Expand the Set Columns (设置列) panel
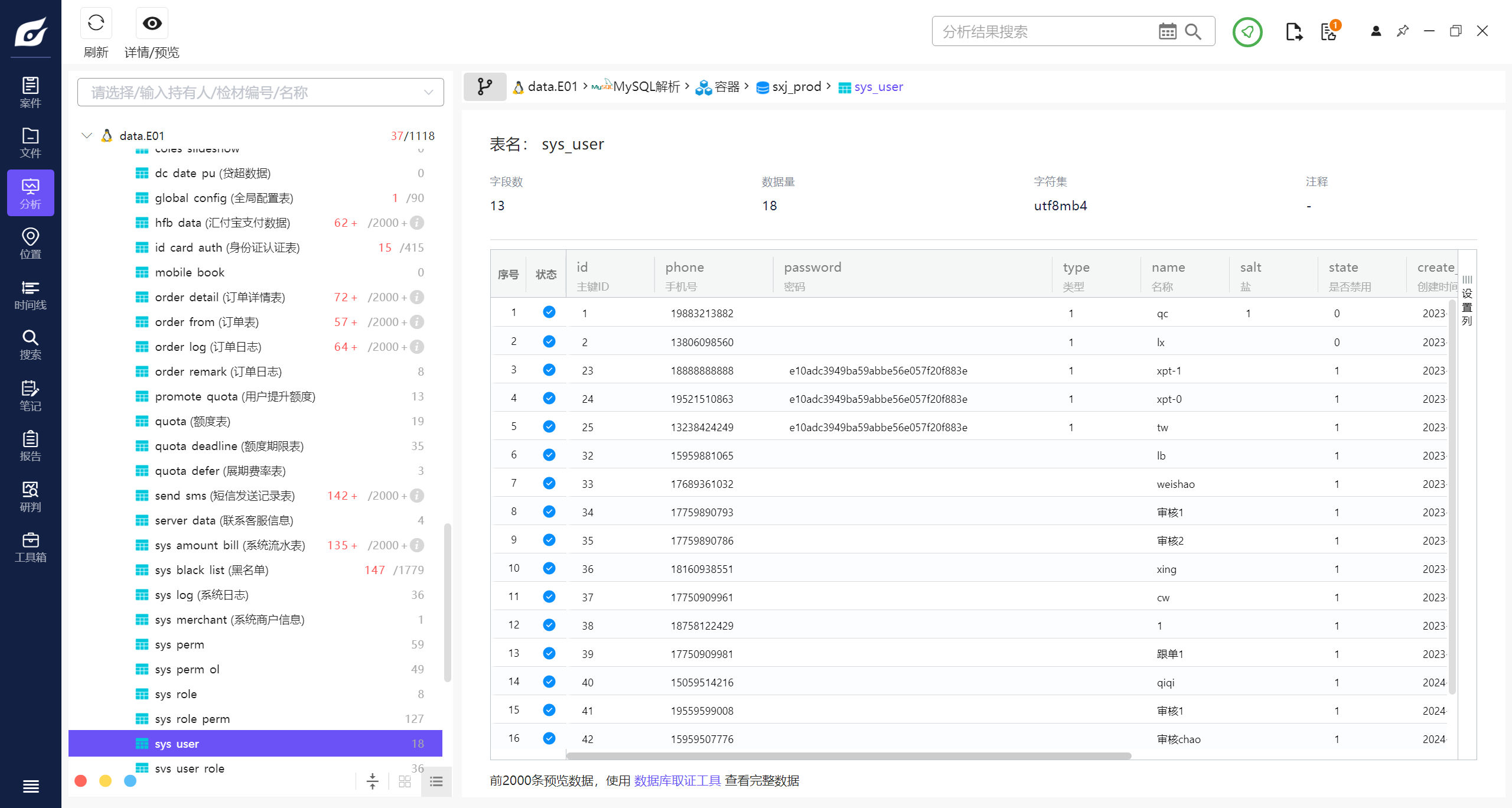Image resolution: width=1512 pixels, height=808 pixels. [1467, 301]
